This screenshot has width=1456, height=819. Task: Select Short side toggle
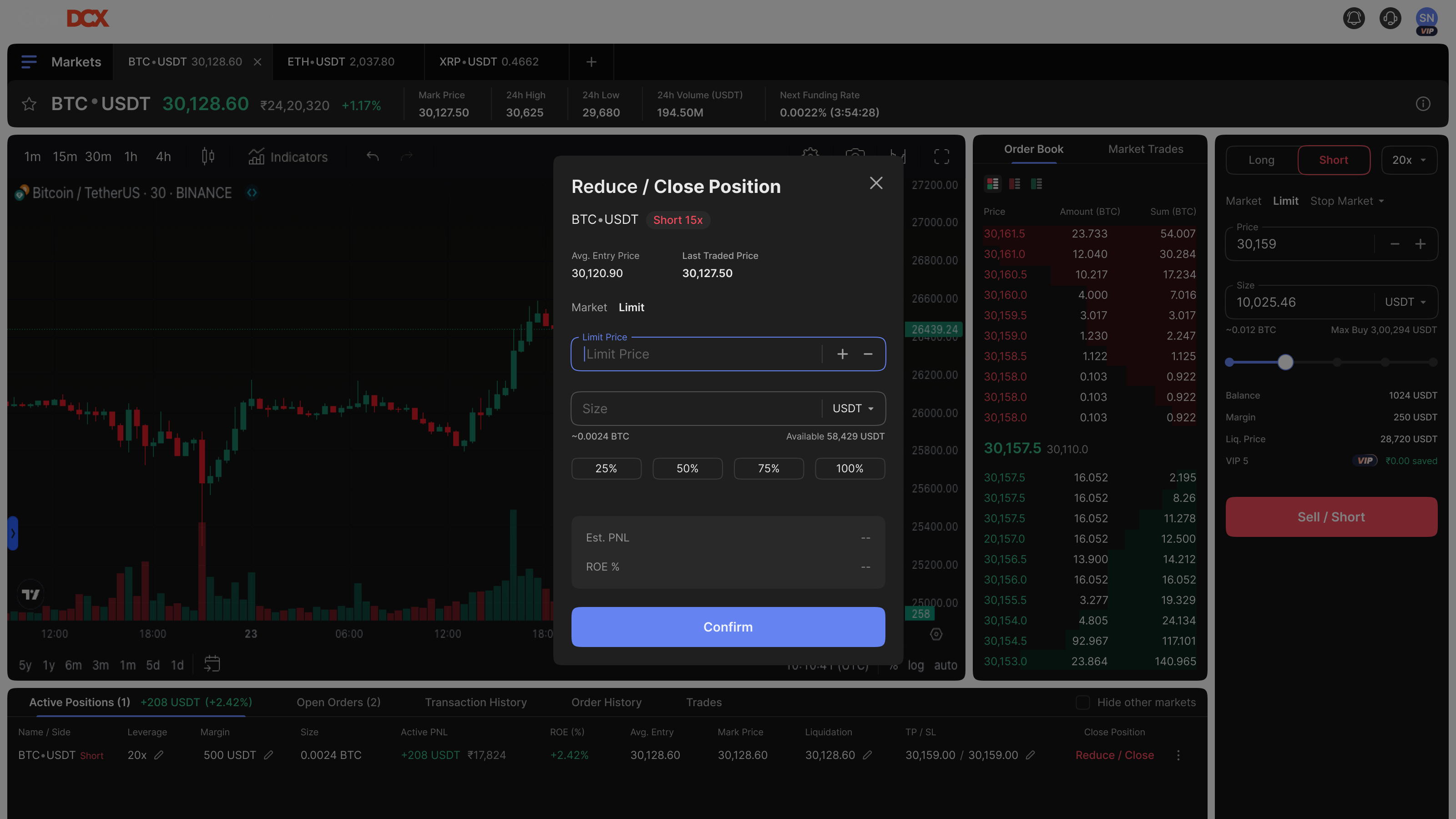click(1334, 160)
